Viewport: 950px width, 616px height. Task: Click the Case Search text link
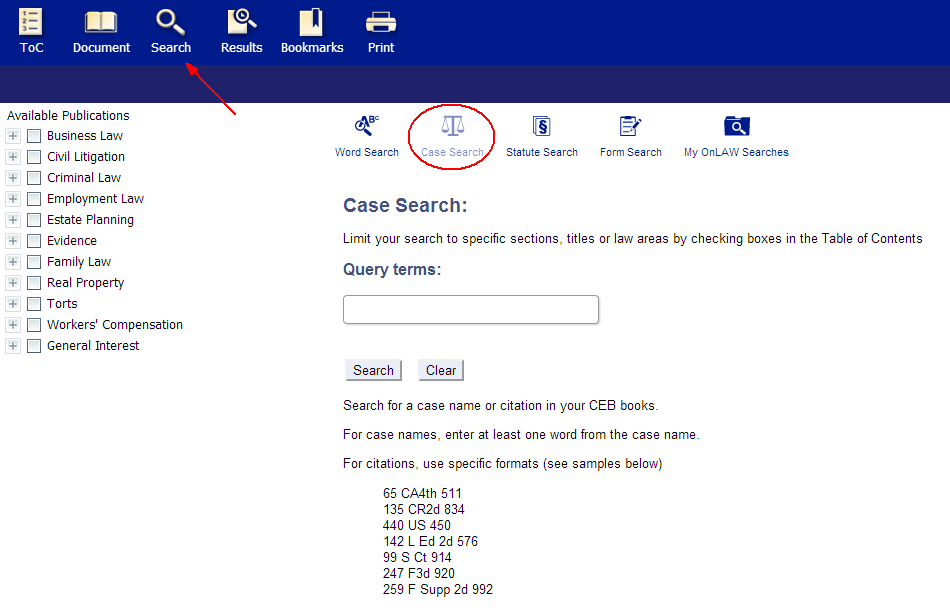point(453,152)
